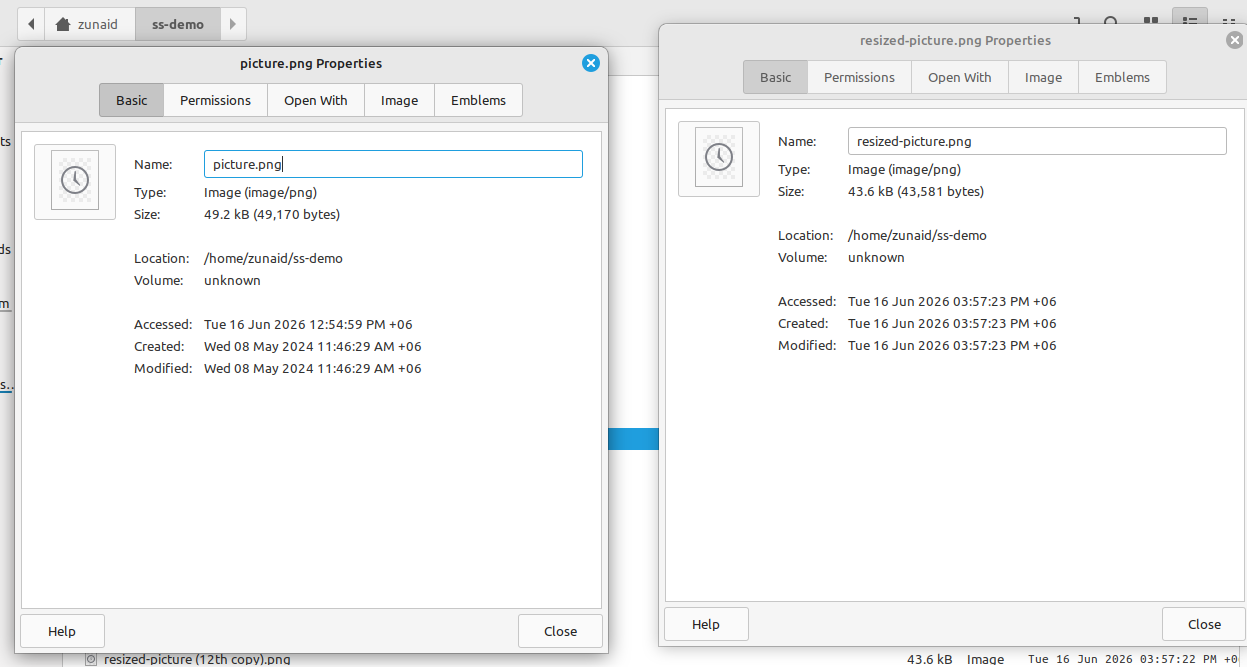
Task: Select the size text 43.6 kB (43,581 bytes)
Action: pos(916,191)
